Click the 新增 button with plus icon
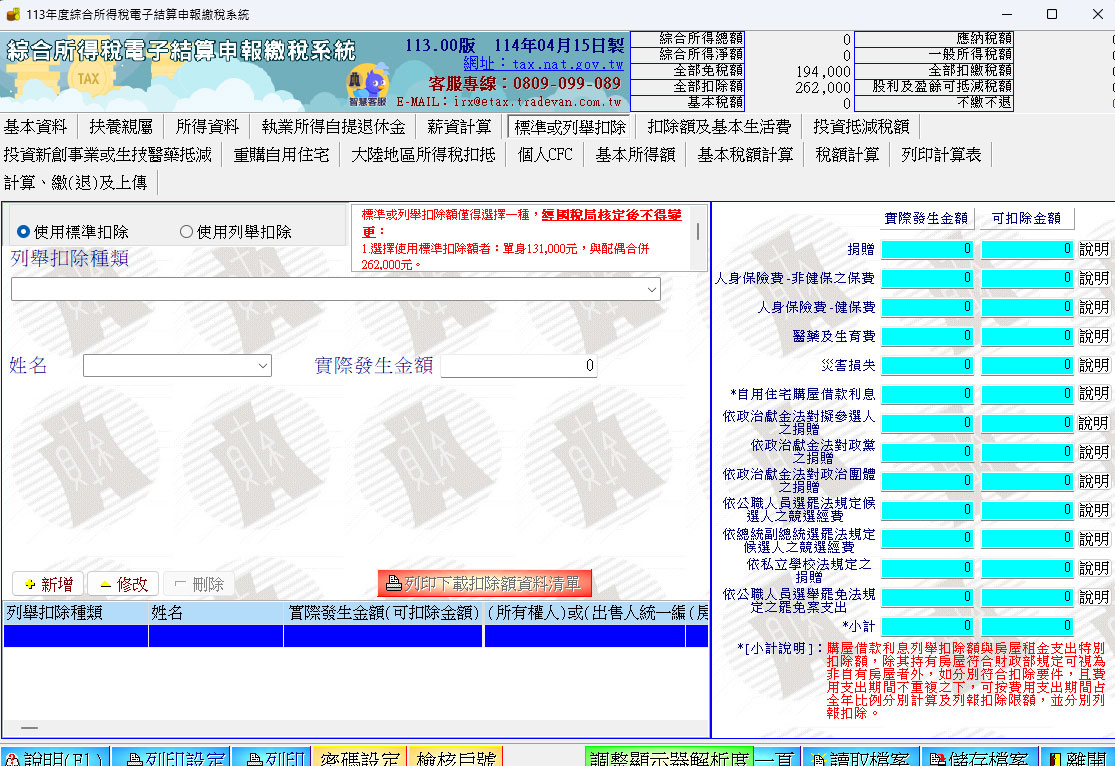Image resolution: width=1115 pixels, height=766 pixels. (48, 584)
